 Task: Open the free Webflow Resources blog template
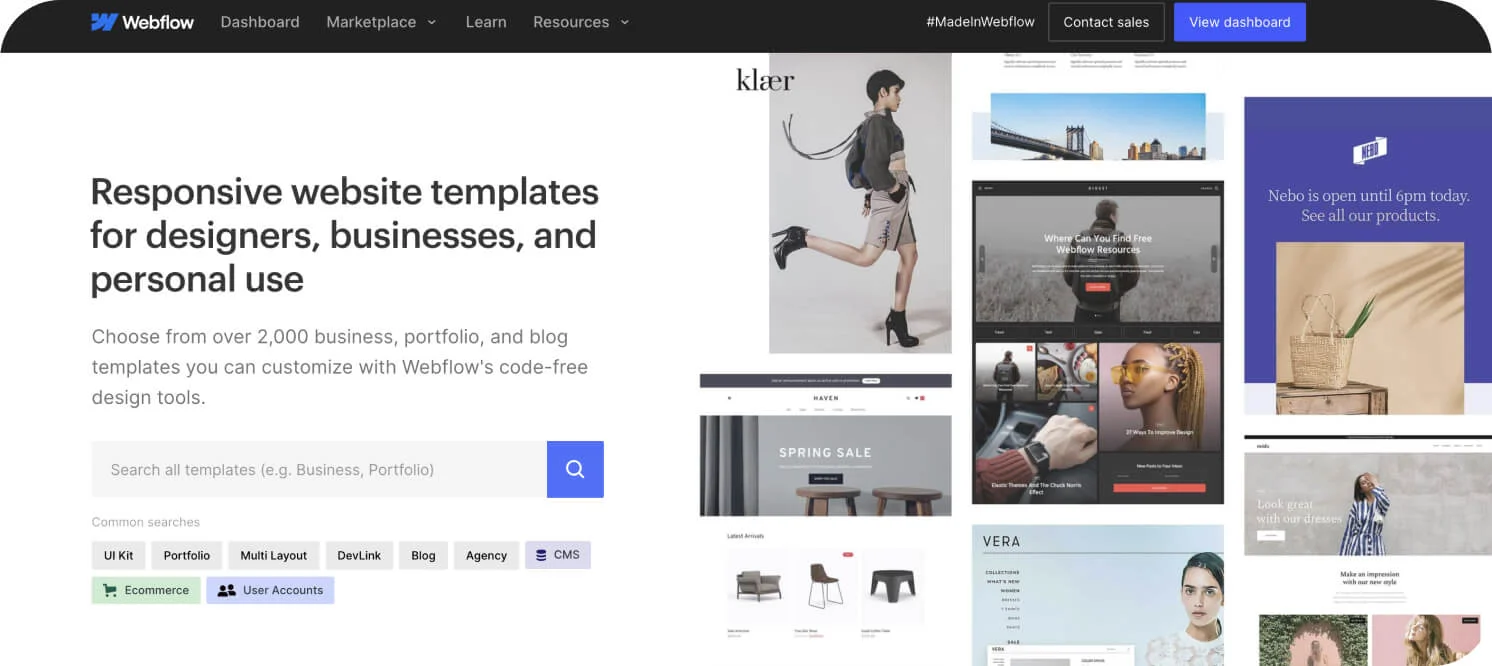pyautogui.click(x=1098, y=342)
